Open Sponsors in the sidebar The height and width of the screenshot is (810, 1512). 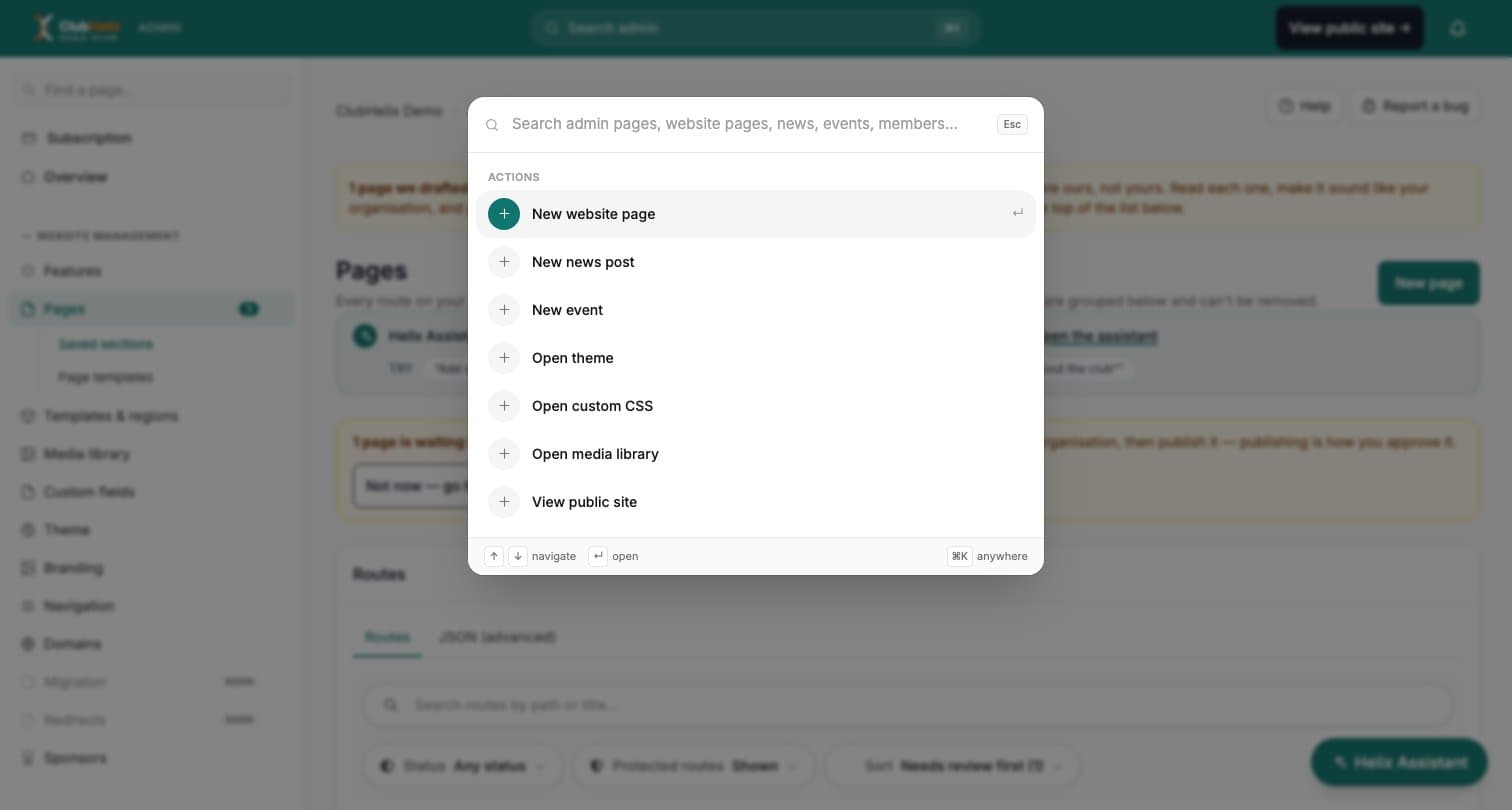point(152,758)
